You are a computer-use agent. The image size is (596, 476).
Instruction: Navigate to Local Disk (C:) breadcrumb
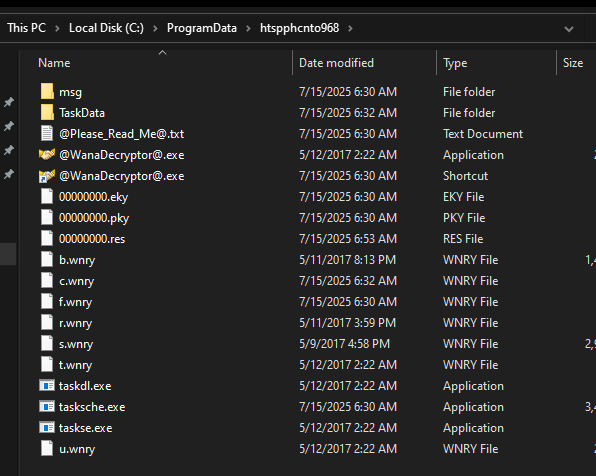tap(106, 28)
